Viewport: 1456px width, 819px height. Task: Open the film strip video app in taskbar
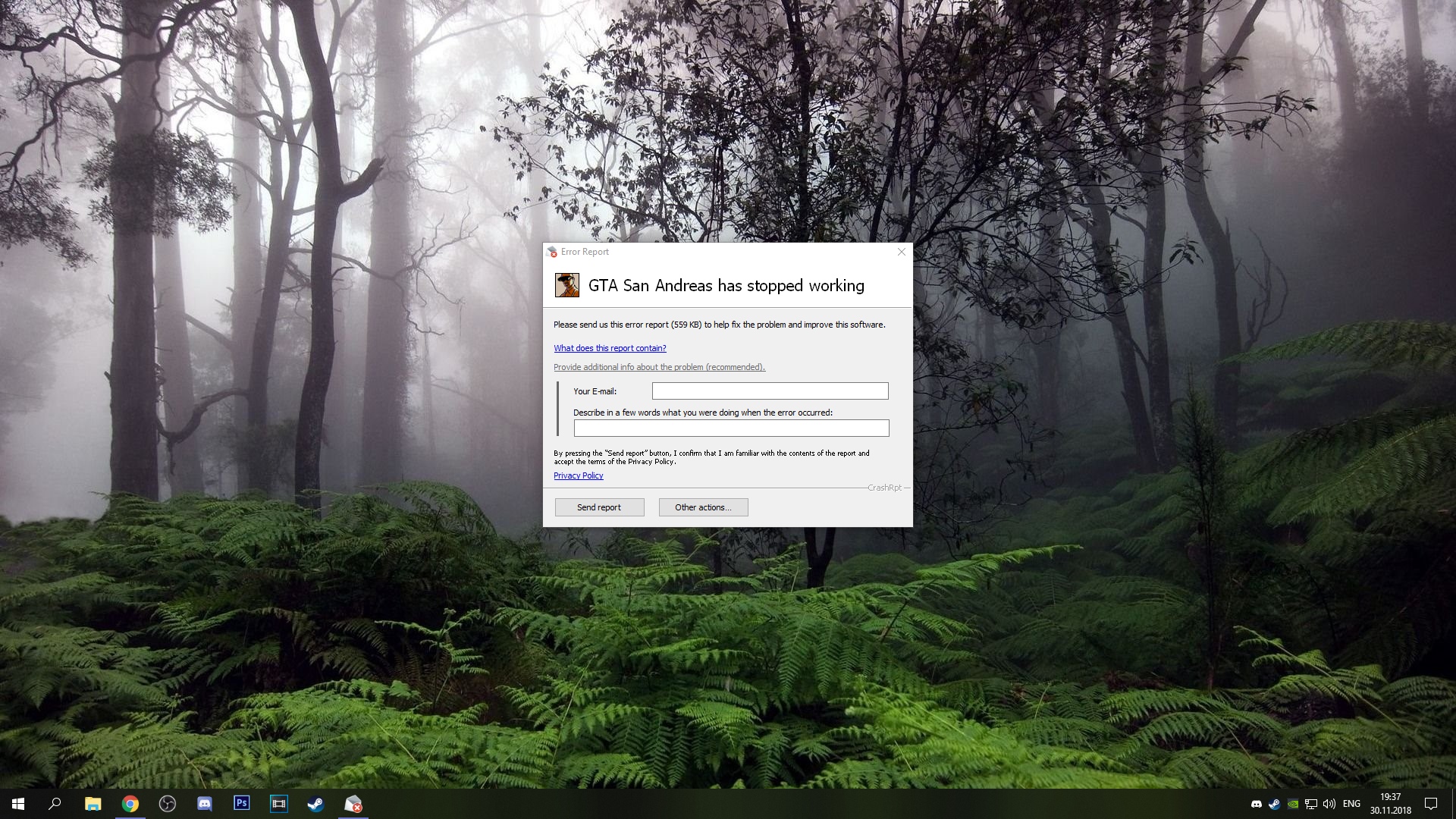pyautogui.click(x=278, y=804)
